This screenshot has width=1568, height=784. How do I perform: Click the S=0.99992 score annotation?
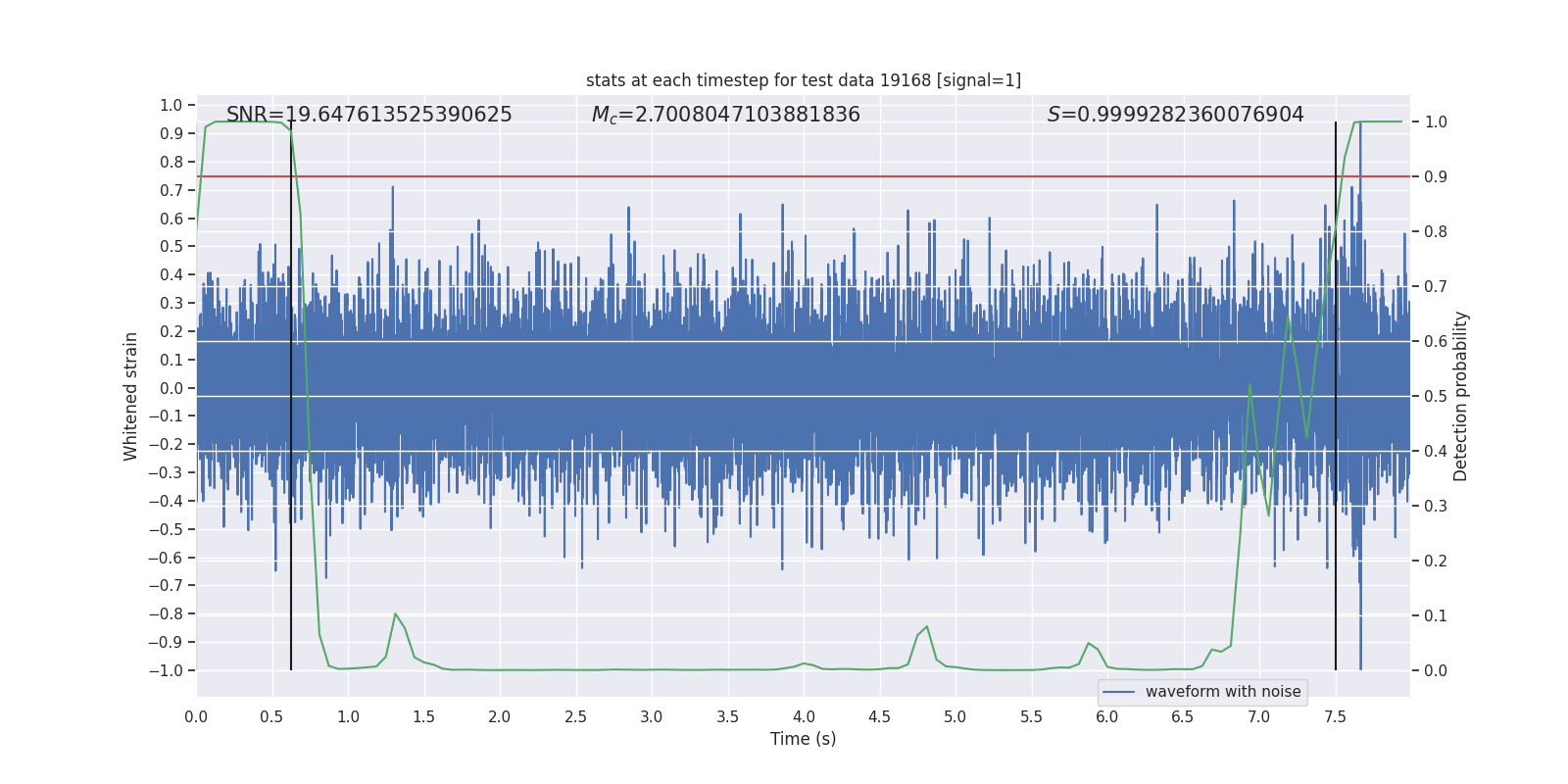click(1175, 115)
